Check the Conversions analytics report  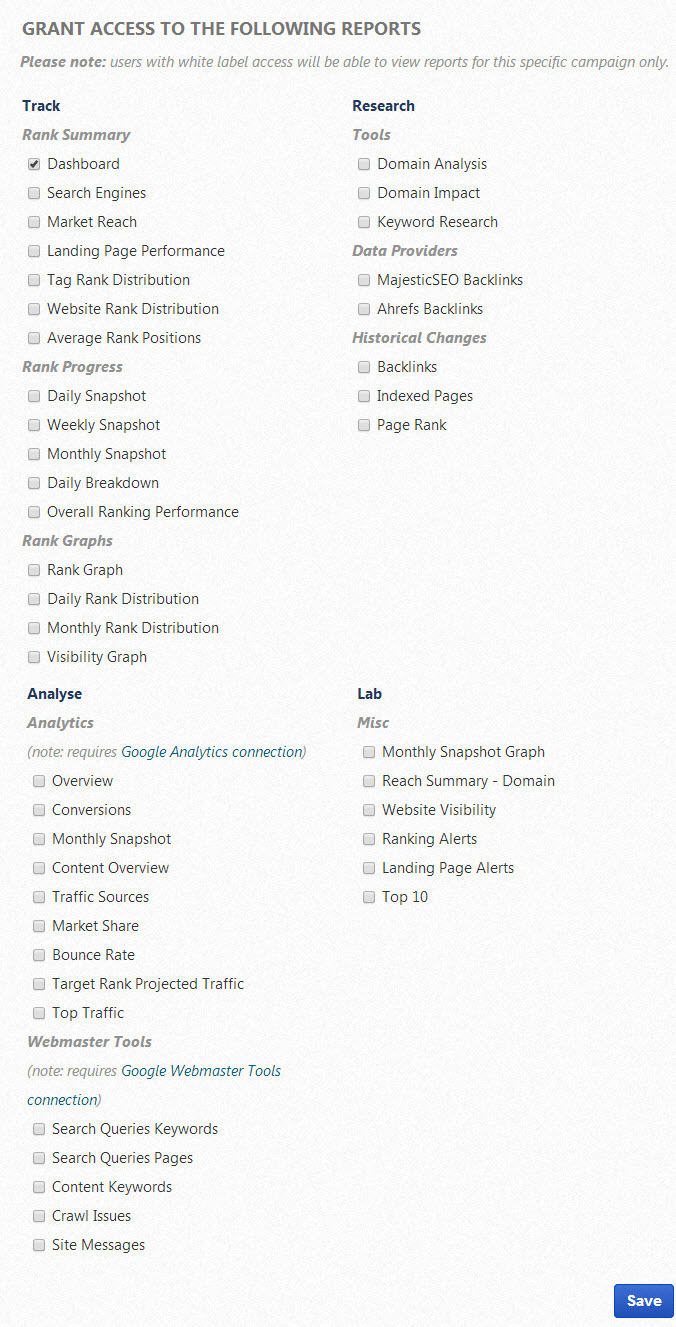(x=39, y=810)
